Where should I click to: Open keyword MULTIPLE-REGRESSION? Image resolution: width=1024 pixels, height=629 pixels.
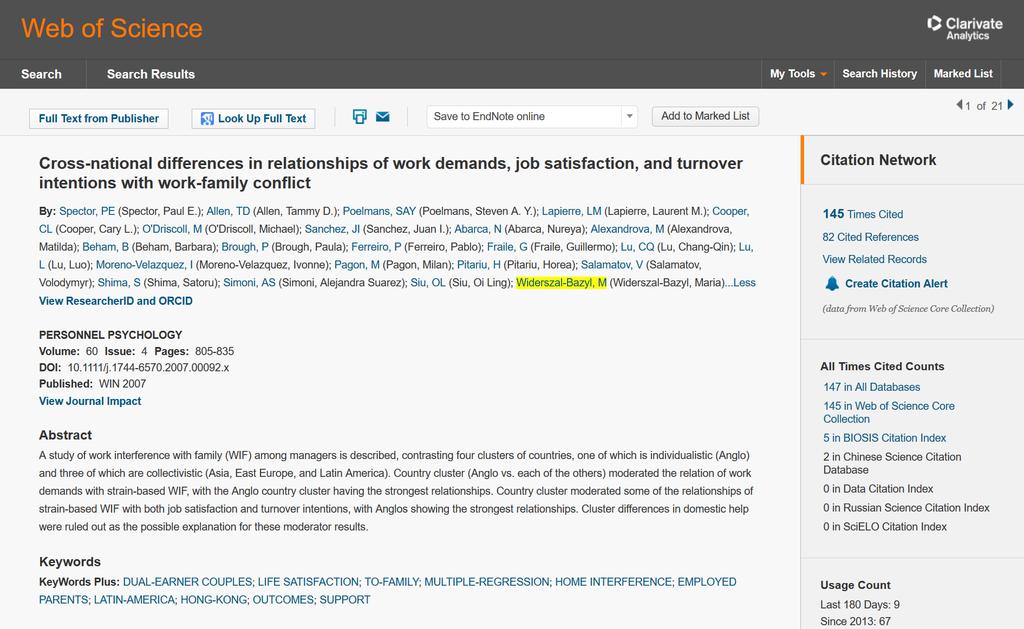[487, 582]
